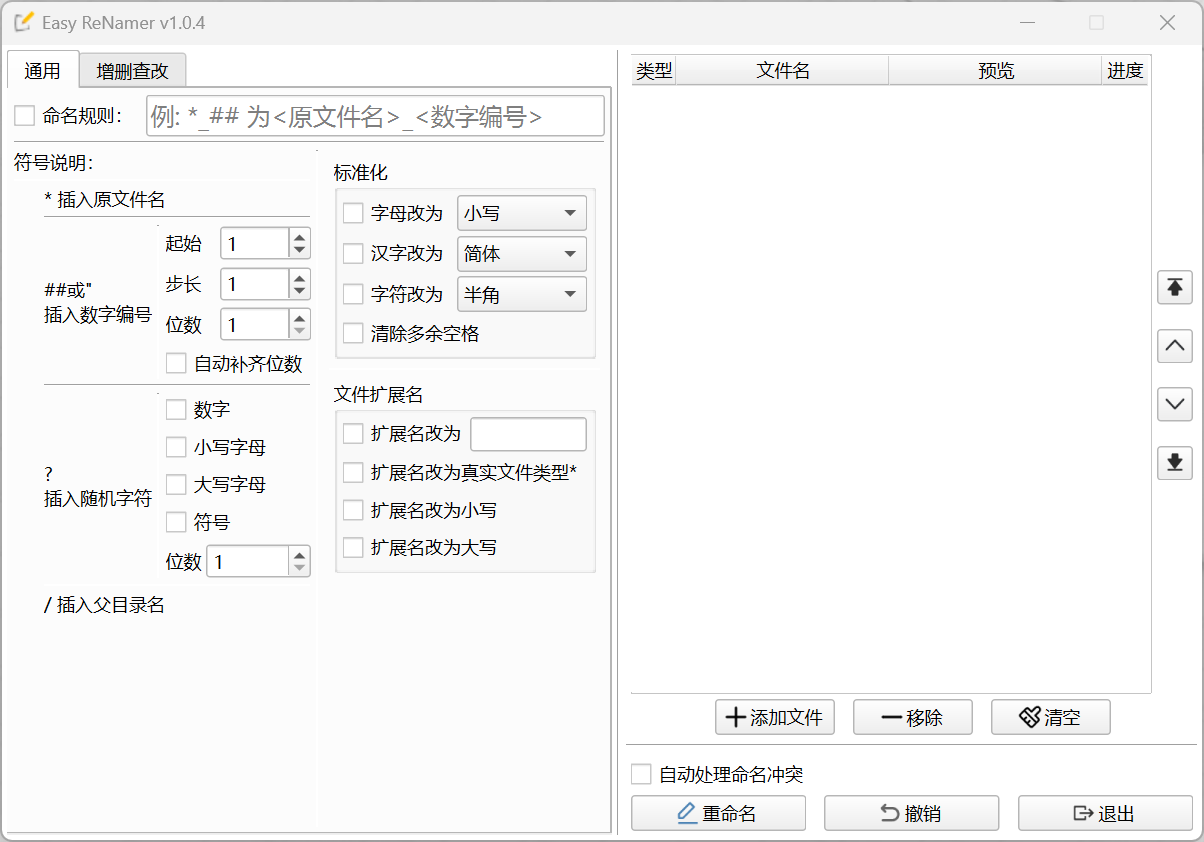Click the 重命名 rename button
Screen dimensions: 1204x842
[x=718, y=814]
